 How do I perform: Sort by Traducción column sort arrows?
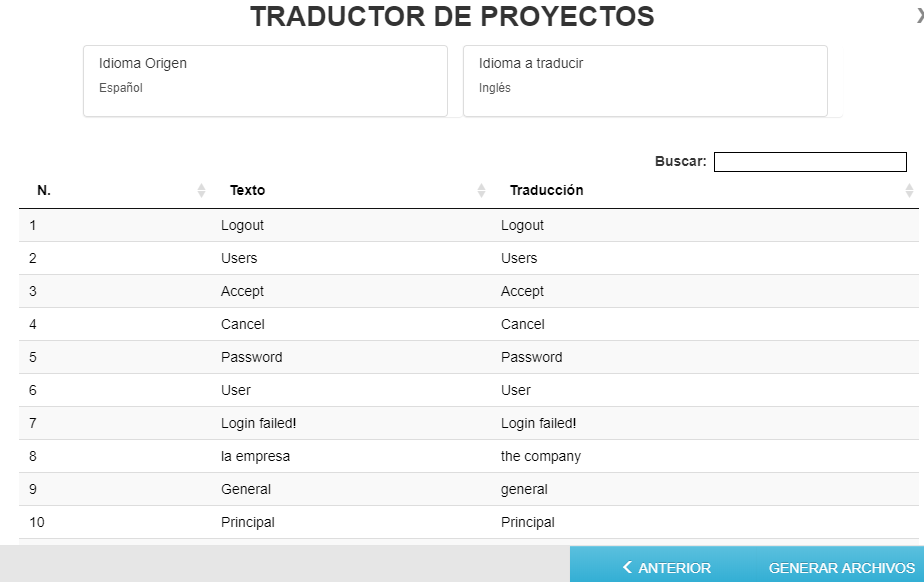tap(909, 190)
